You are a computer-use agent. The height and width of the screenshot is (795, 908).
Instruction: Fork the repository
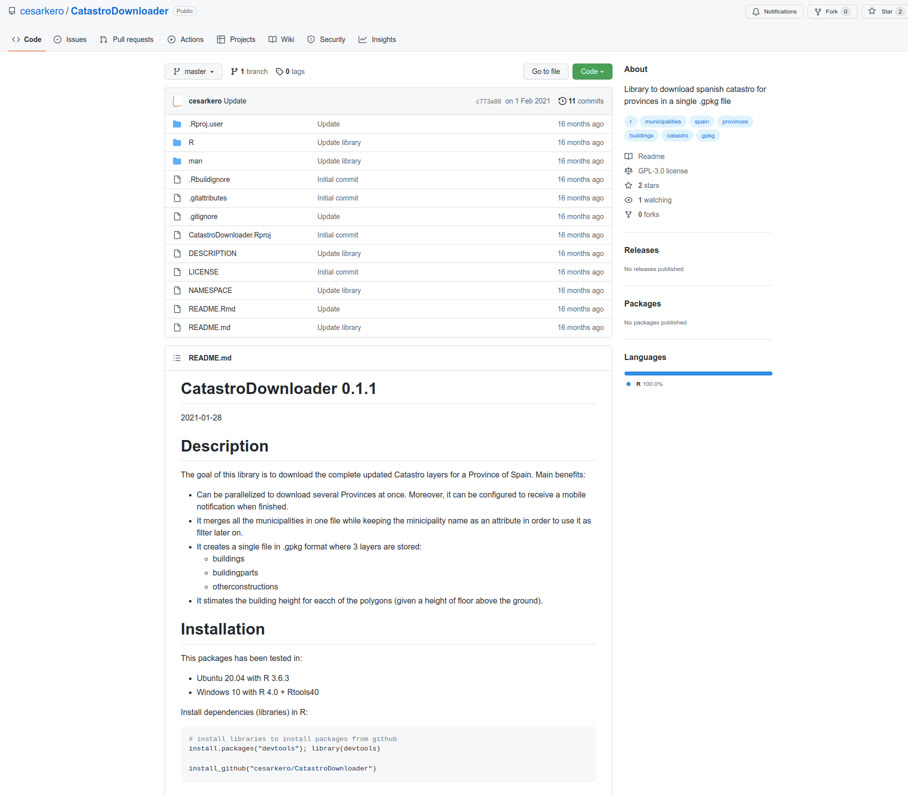coord(832,12)
